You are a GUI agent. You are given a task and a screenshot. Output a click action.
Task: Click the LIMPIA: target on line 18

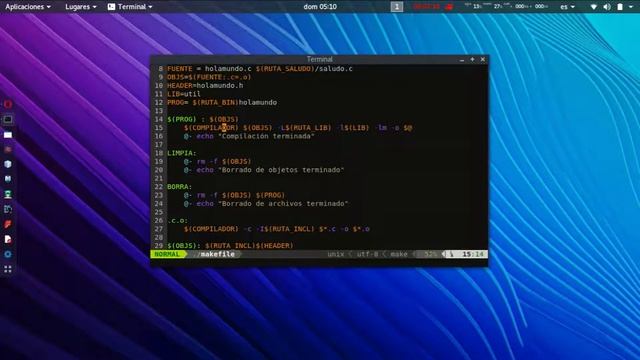point(182,153)
